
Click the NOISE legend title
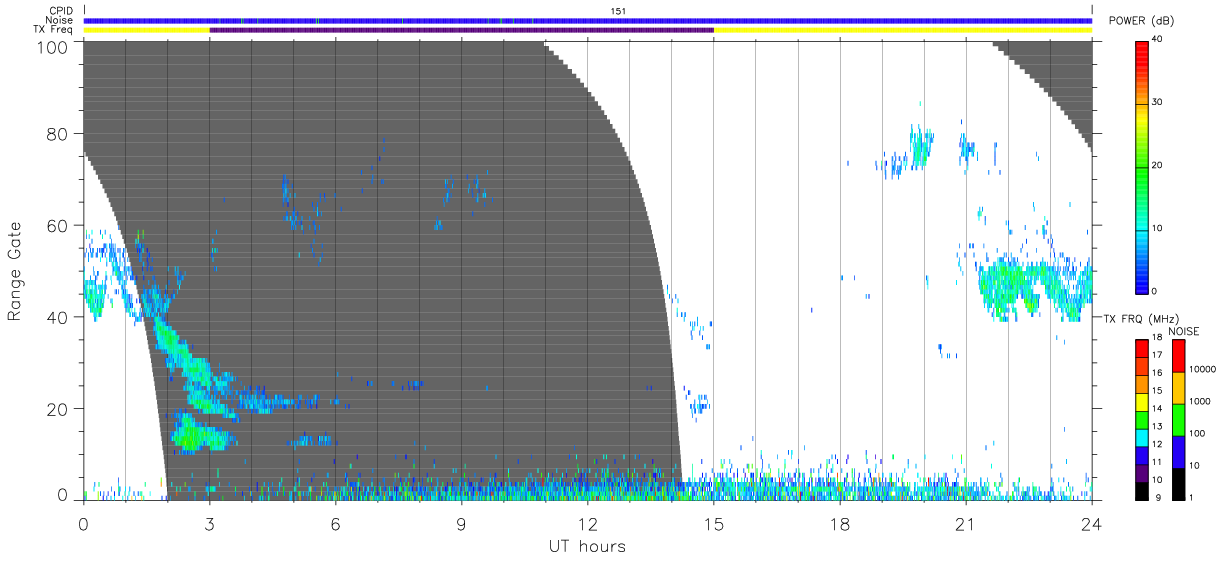click(x=1186, y=331)
